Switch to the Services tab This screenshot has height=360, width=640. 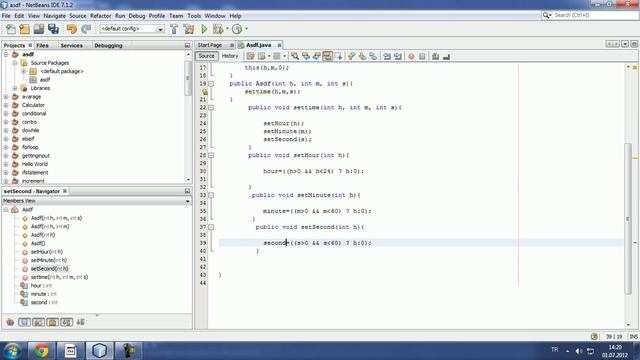[71, 45]
